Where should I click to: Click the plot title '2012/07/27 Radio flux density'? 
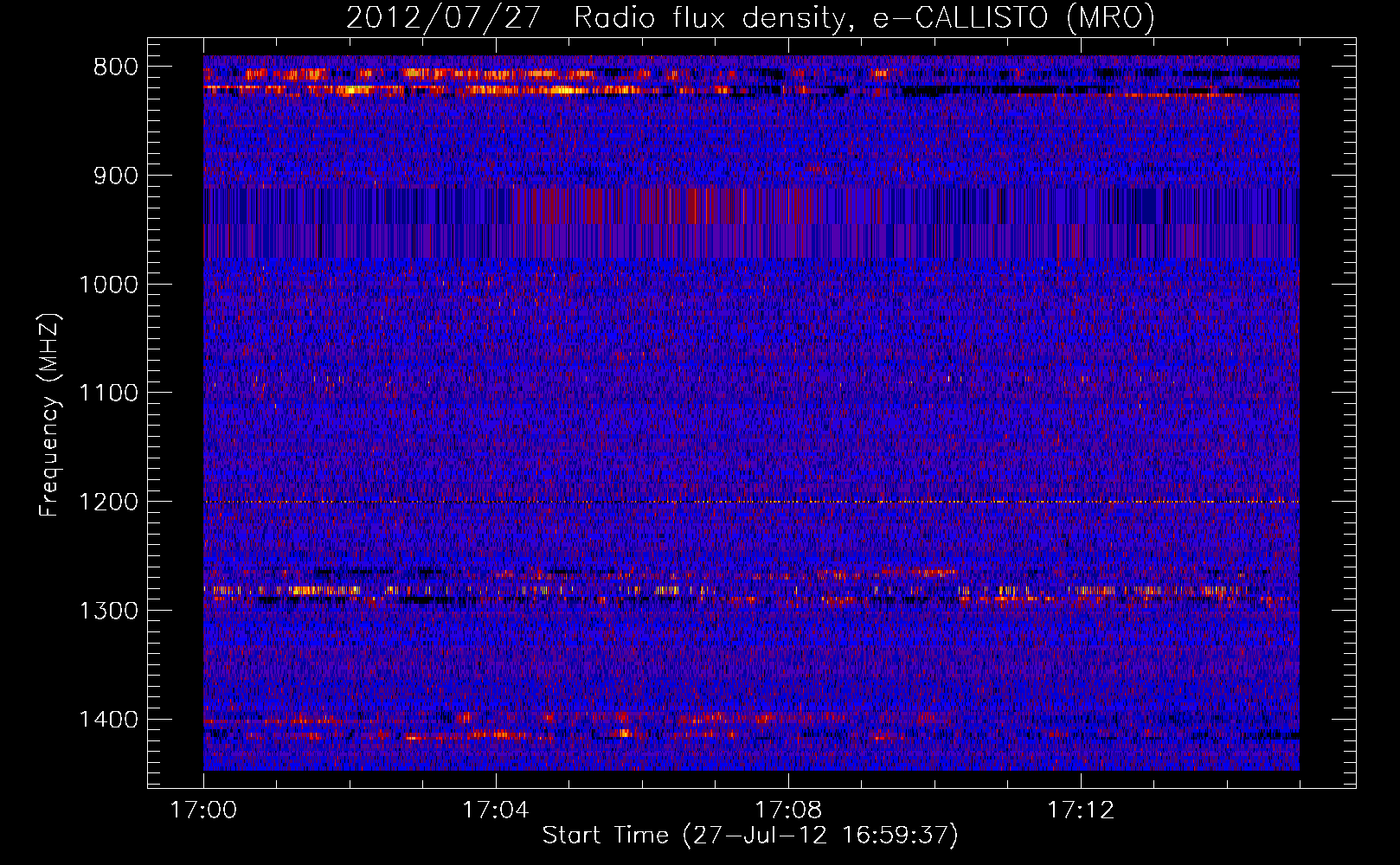[750, 18]
